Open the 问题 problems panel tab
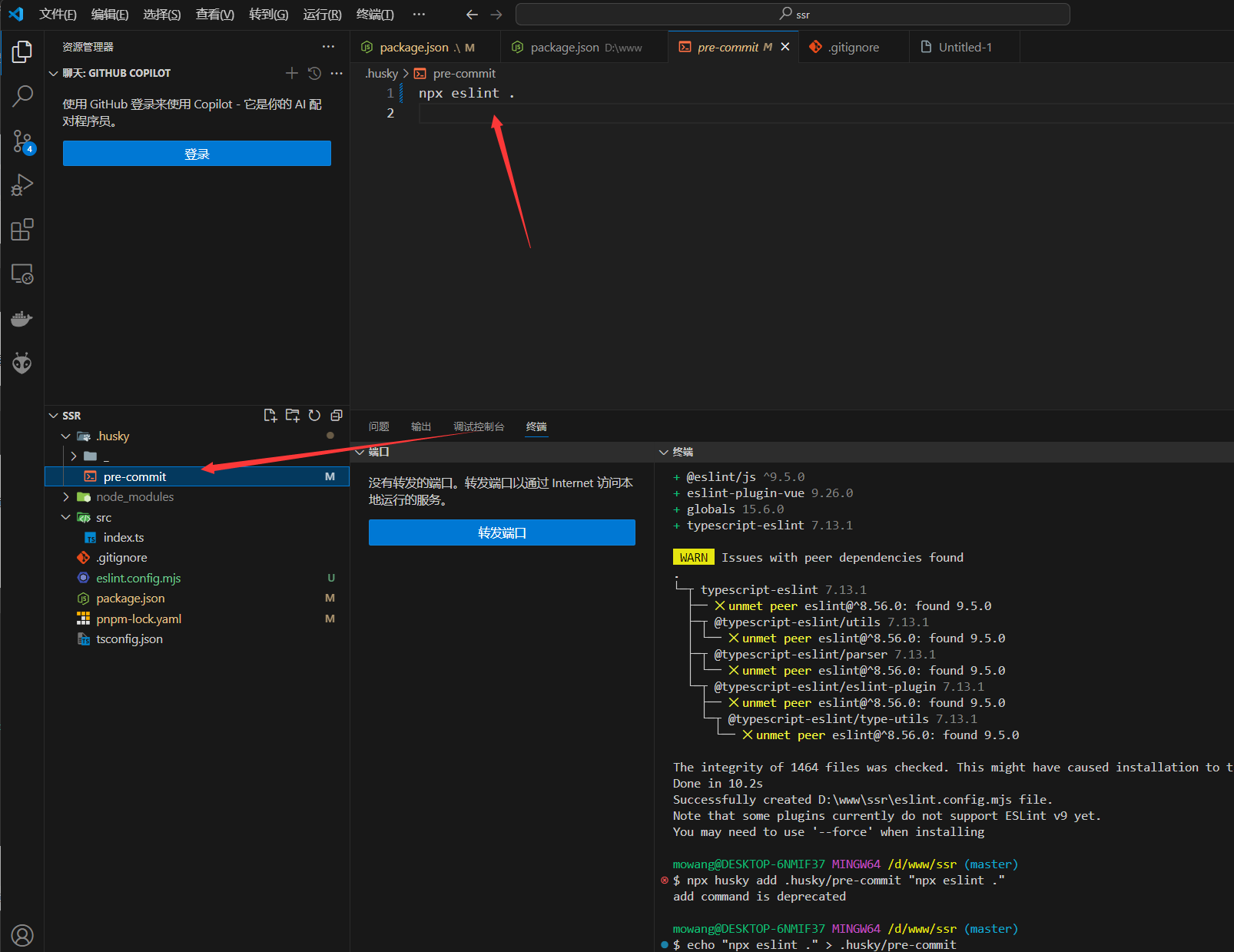Viewport: 1234px width, 952px height. 379,426
